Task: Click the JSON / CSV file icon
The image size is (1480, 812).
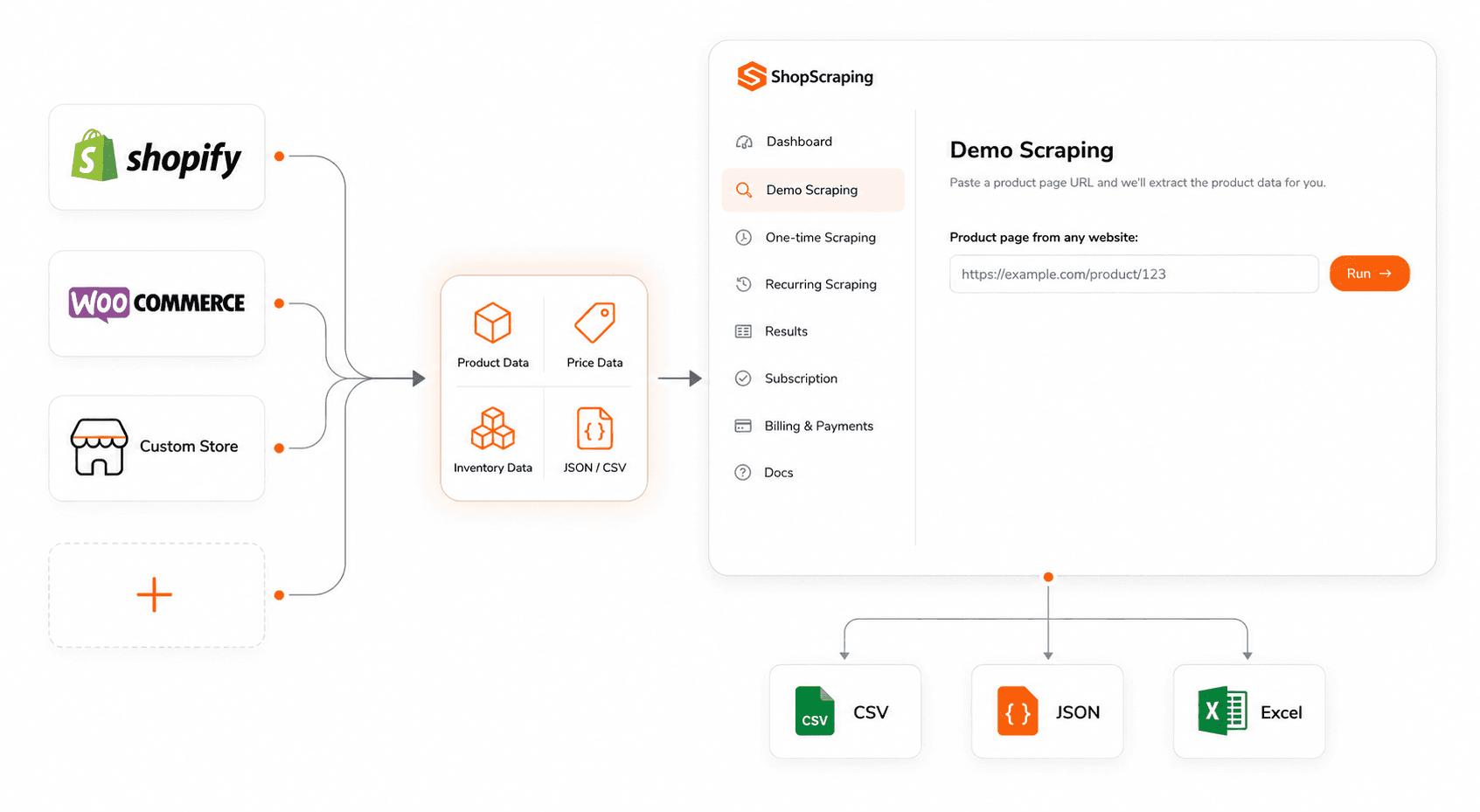Action: 594,428
